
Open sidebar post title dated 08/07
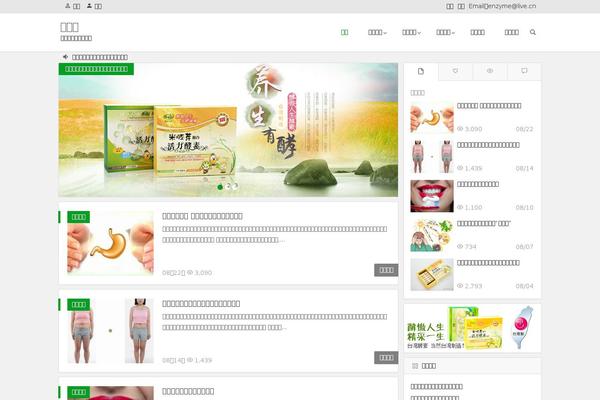pos(484,223)
